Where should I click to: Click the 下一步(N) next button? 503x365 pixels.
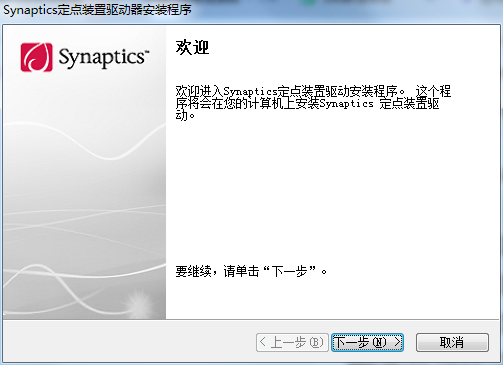click(x=367, y=342)
